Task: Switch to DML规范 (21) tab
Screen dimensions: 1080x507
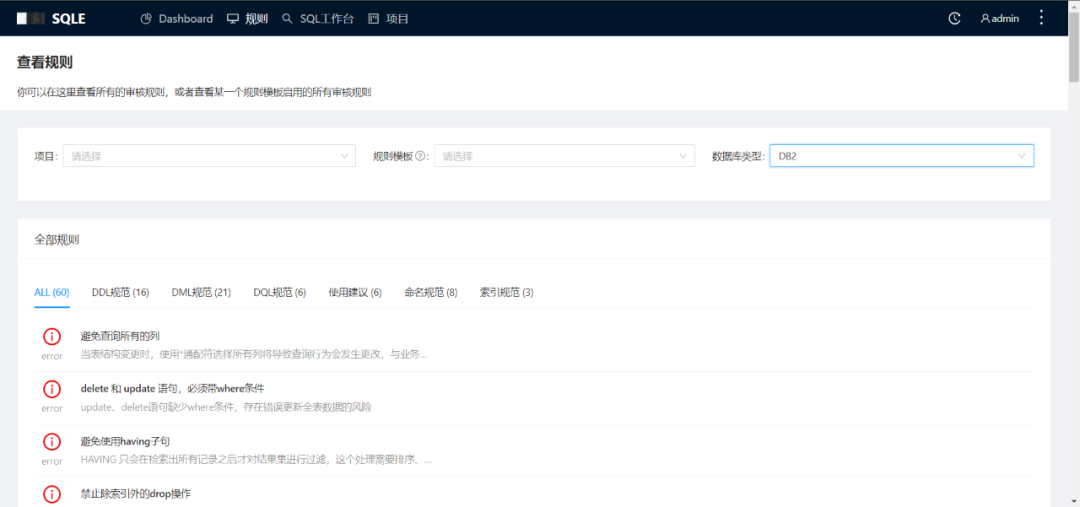Action: point(201,293)
